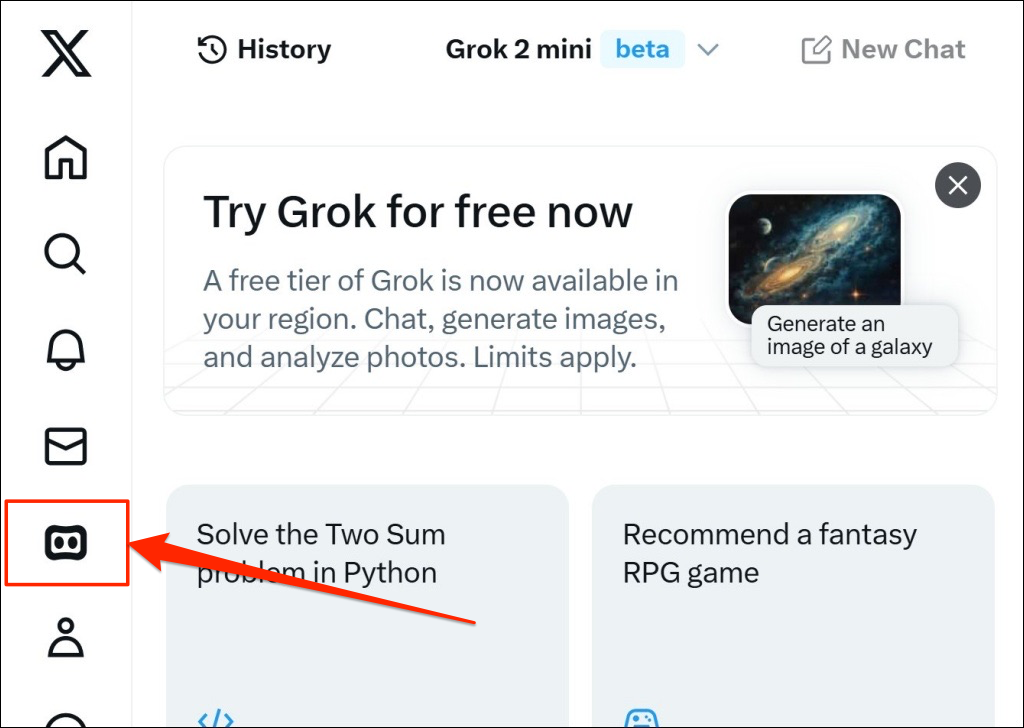The image size is (1024, 728).
Task: Open Explore with the magnifying glass icon
Action: (66, 254)
